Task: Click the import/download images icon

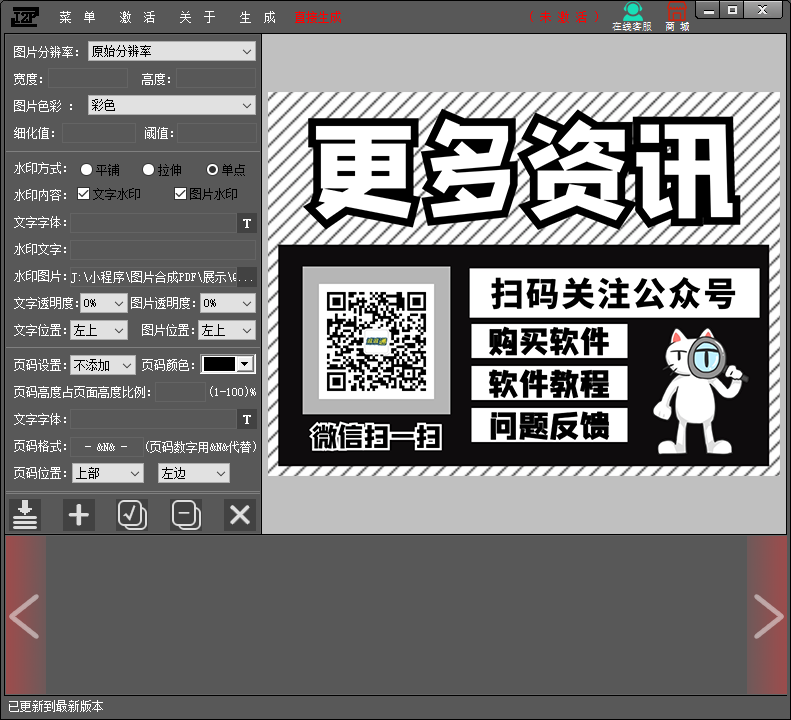Action: (25, 514)
